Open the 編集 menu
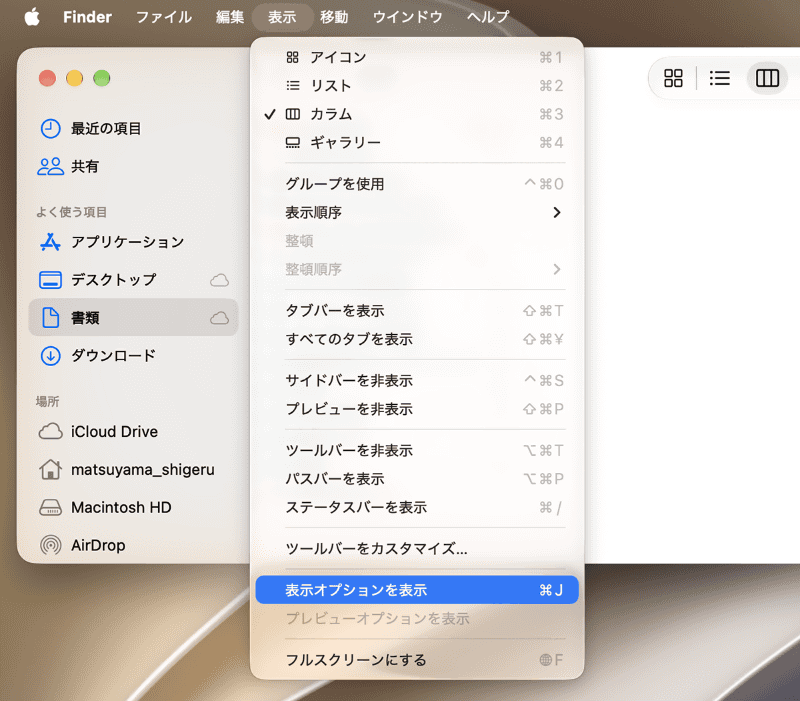This screenshot has height=701, width=800. [x=230, y=17]
